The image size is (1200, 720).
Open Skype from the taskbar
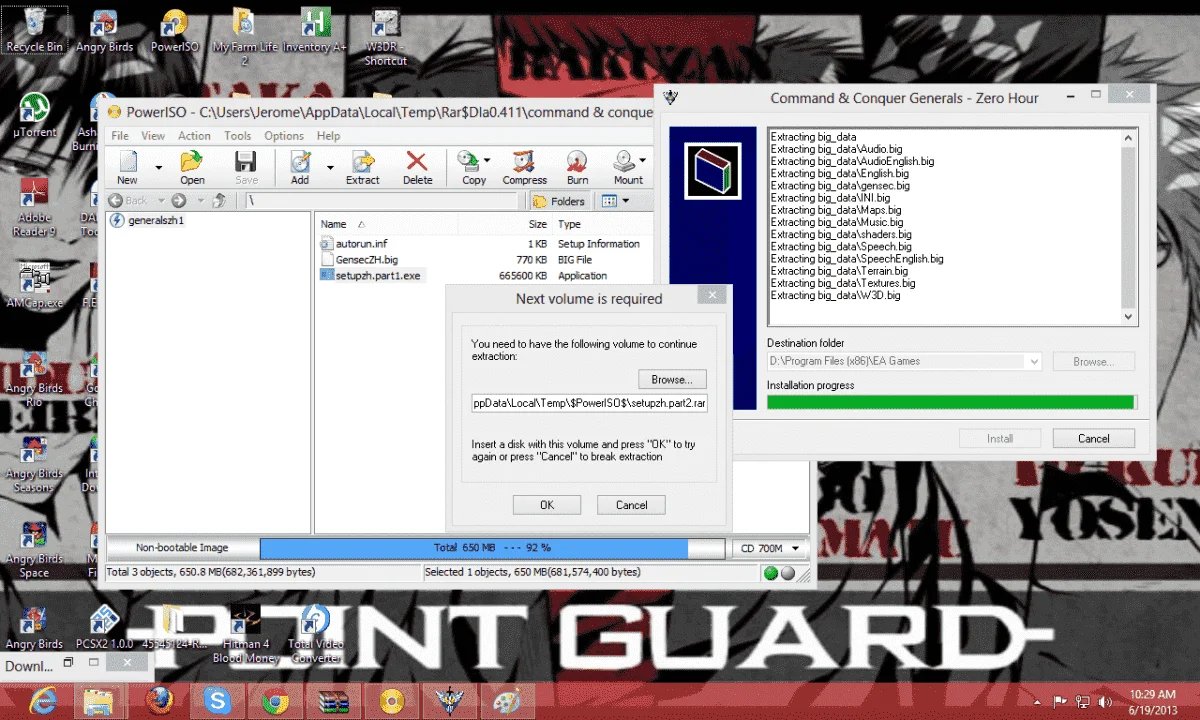pyautogui.click(x=217, y=702)
